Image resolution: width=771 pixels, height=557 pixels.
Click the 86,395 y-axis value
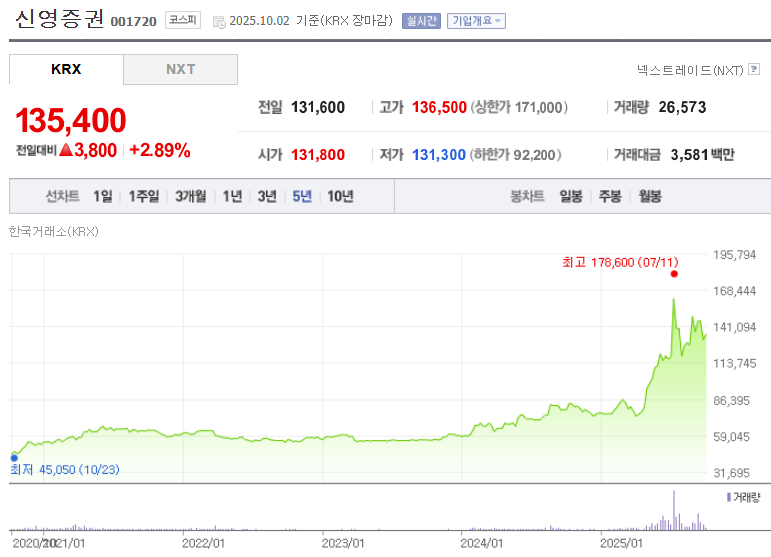pos(731,401)
